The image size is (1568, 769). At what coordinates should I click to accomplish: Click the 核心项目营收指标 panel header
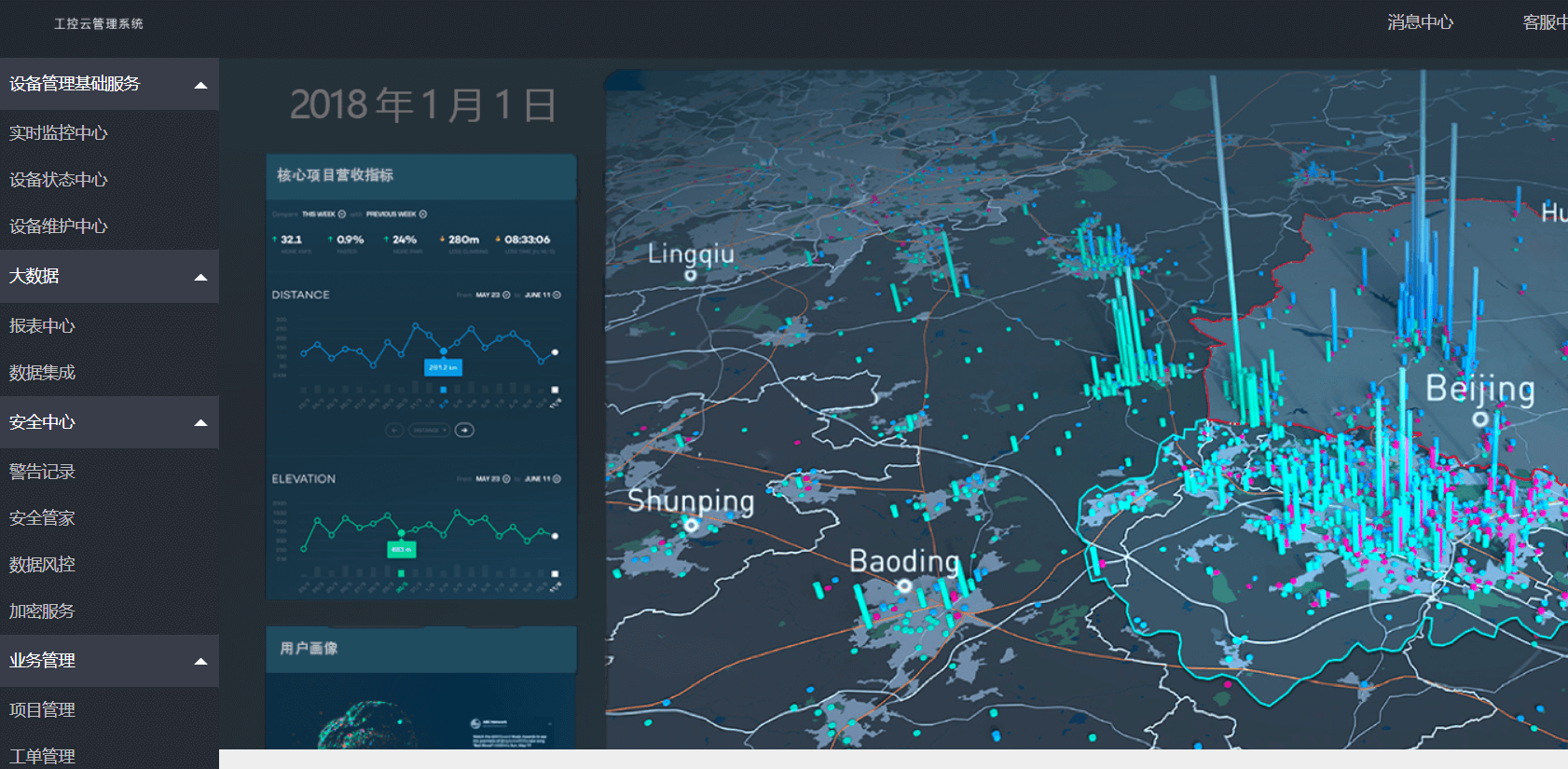421,176
